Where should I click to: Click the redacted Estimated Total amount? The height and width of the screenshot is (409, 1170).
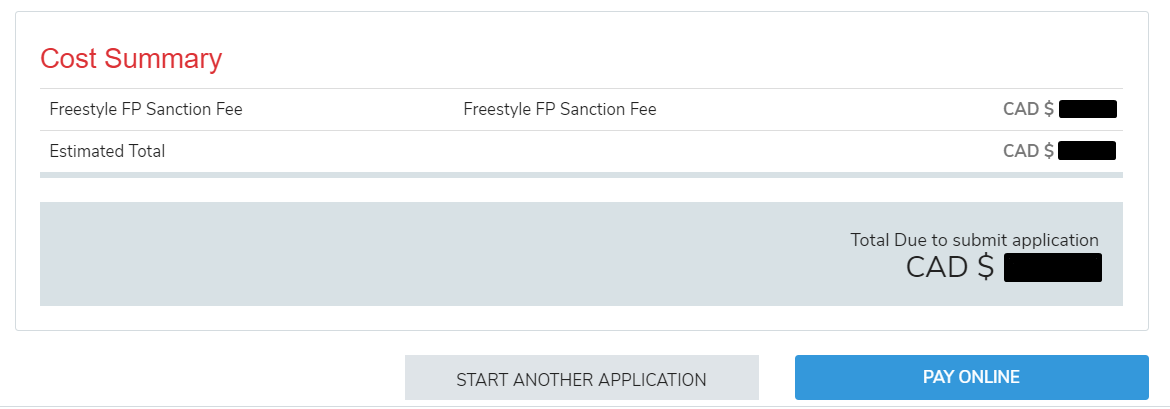click(1087, 151)
